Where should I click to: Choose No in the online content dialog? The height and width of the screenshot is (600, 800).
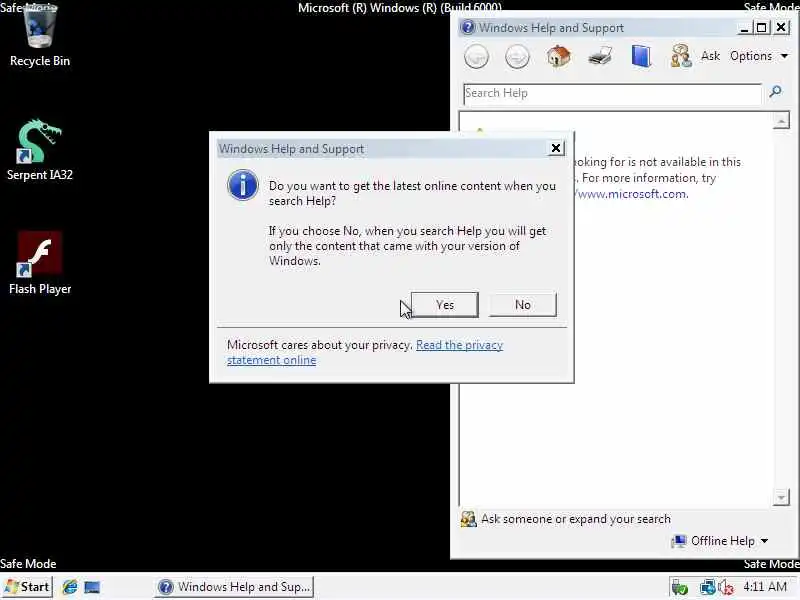(522, 305)
